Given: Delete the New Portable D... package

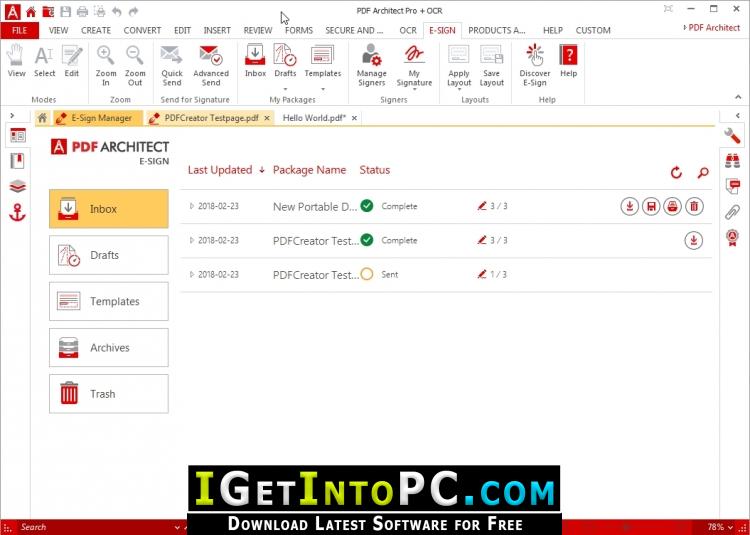Looking at the screenshot, I should tap(694, 207).
